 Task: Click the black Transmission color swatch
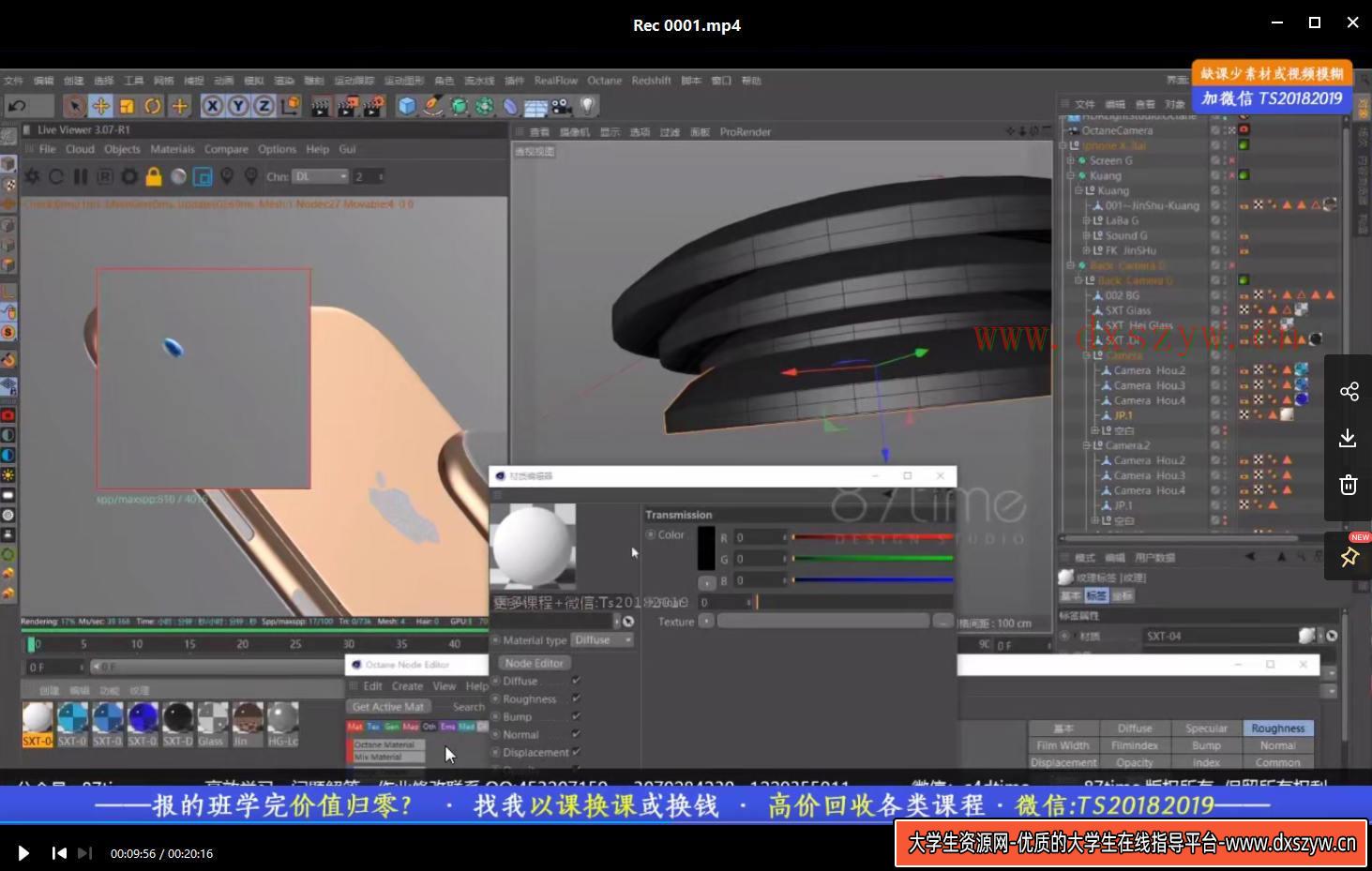click(706, 549)
